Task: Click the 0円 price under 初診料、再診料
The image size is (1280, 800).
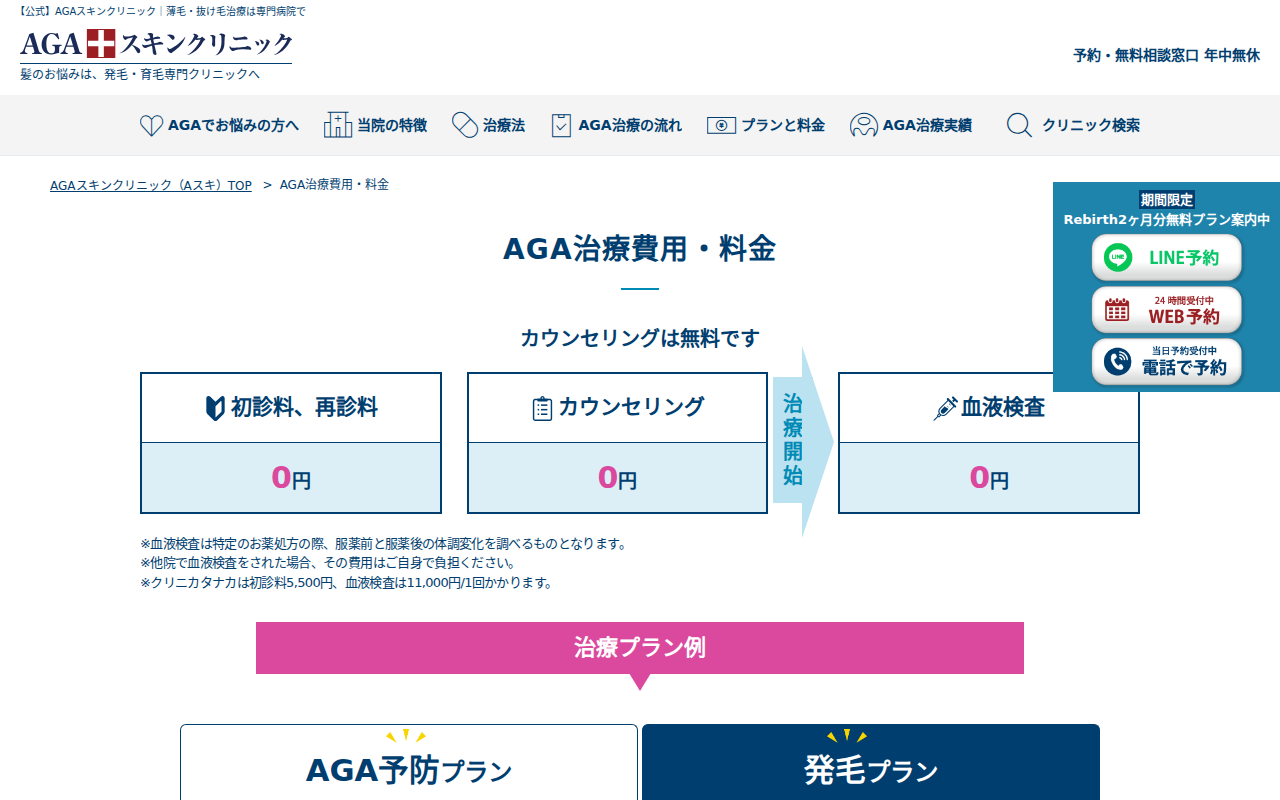Action: (291, 478)
